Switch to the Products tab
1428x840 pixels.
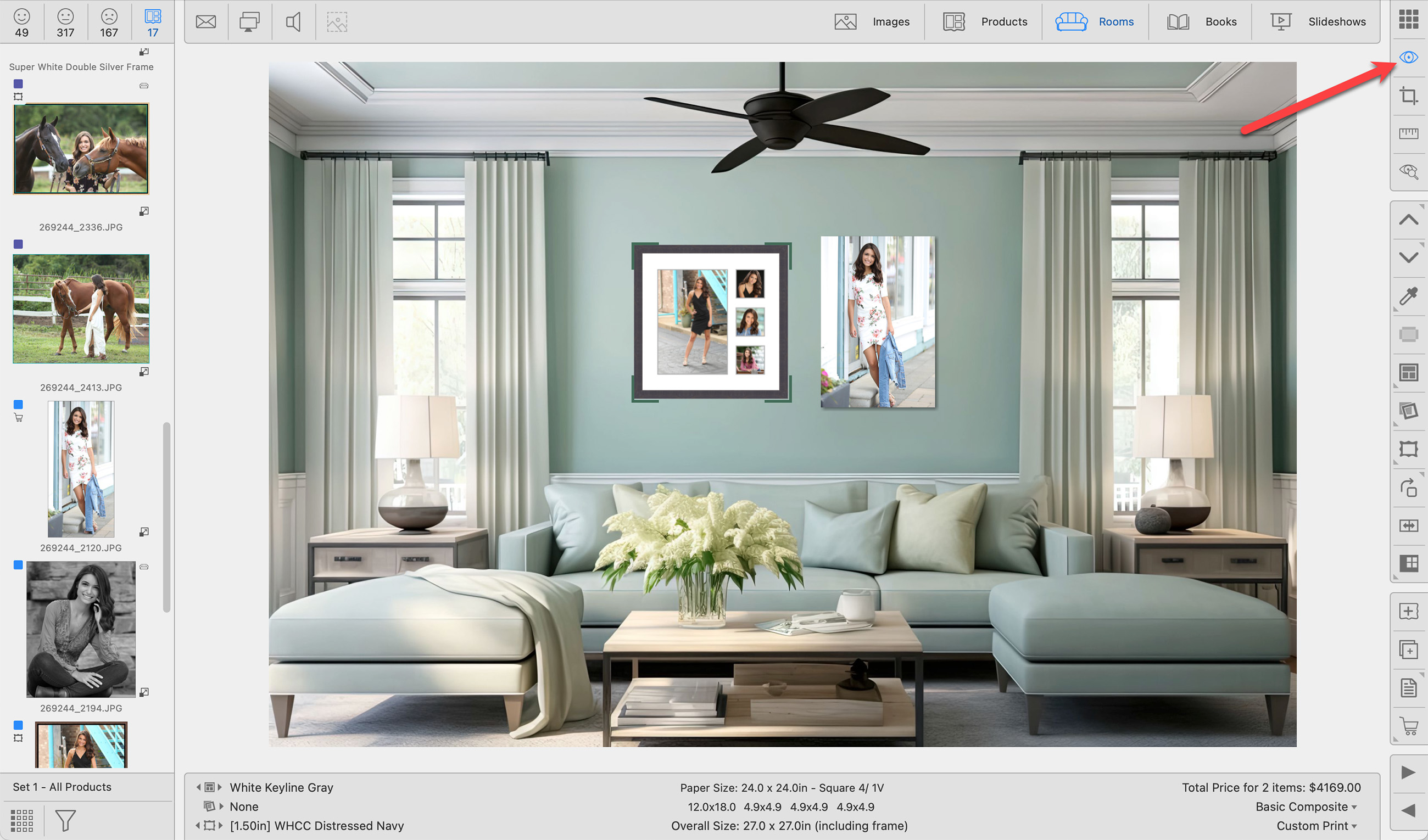(x=985, y=21)
